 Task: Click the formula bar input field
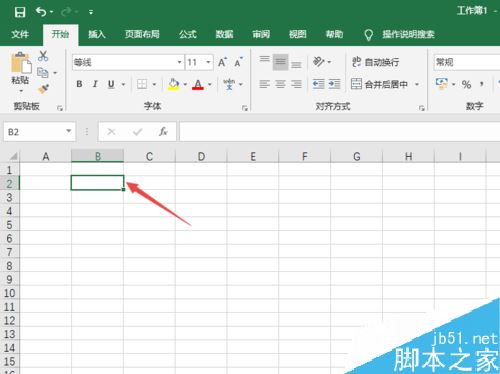click(340, 132)
